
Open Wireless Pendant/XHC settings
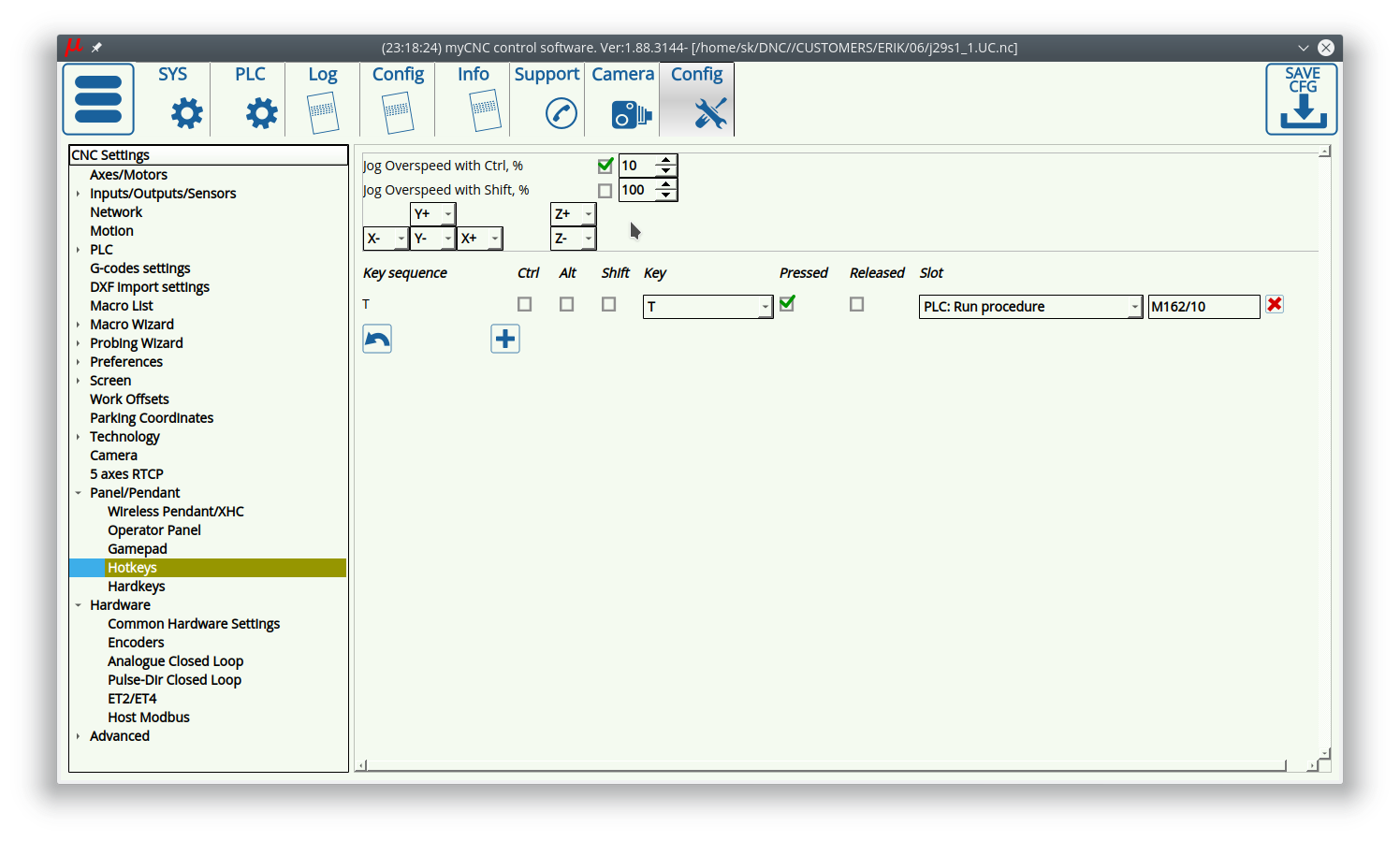pyautogui.click(x=176, y=512)
